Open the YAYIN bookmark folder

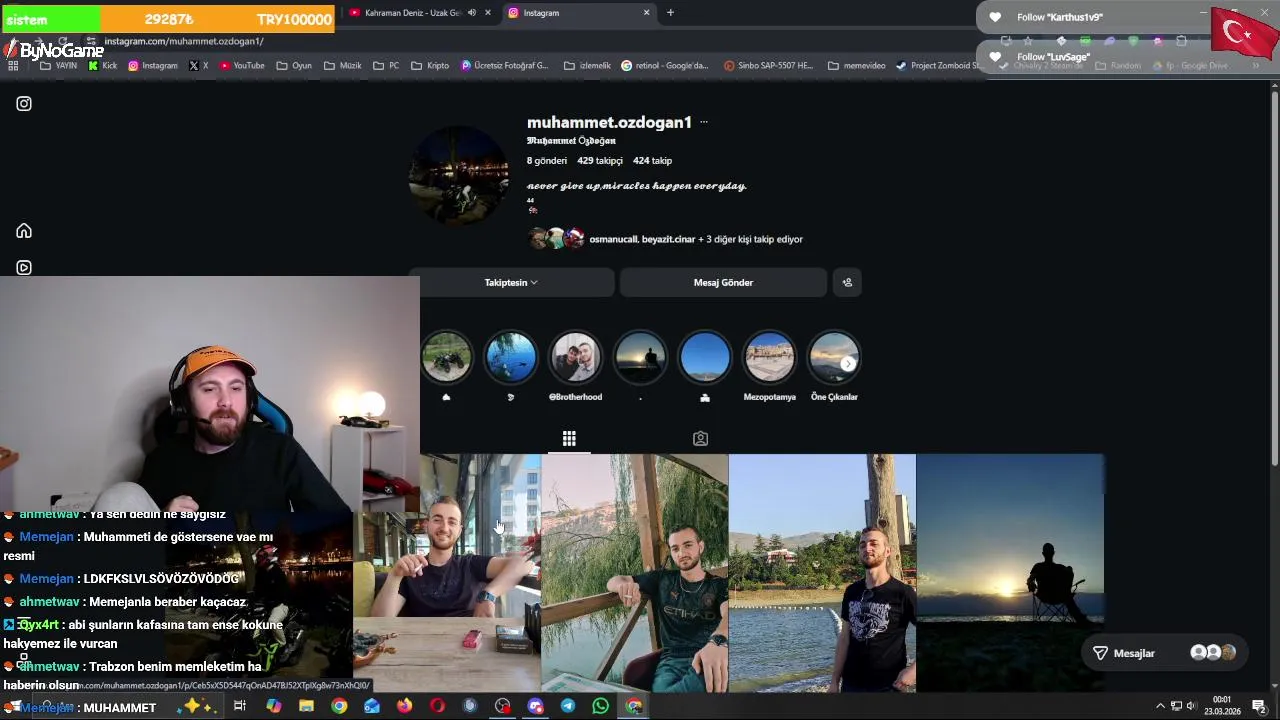pyautogui.click(x=58, y=66)
